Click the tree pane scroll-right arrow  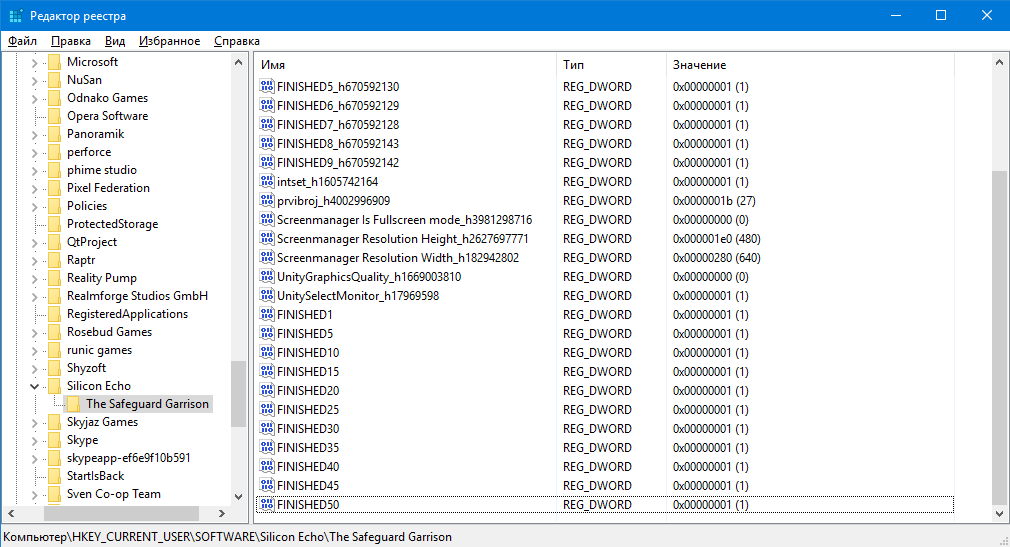[222, 513]
